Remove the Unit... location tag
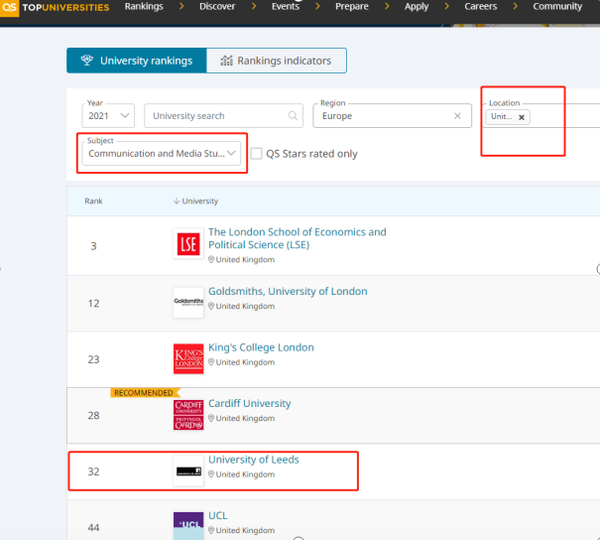Screen dimensions: 600x540 pyautogui.click(x=521, y=117)
